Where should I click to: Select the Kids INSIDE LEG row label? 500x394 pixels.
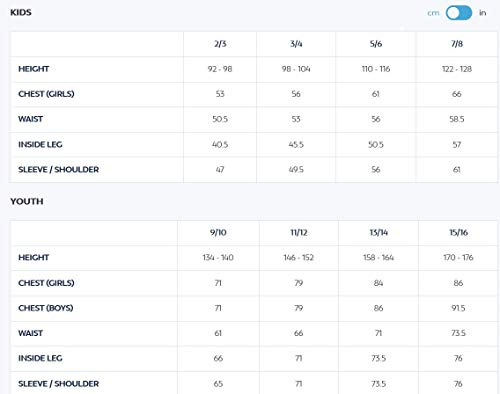click(40, 144)
